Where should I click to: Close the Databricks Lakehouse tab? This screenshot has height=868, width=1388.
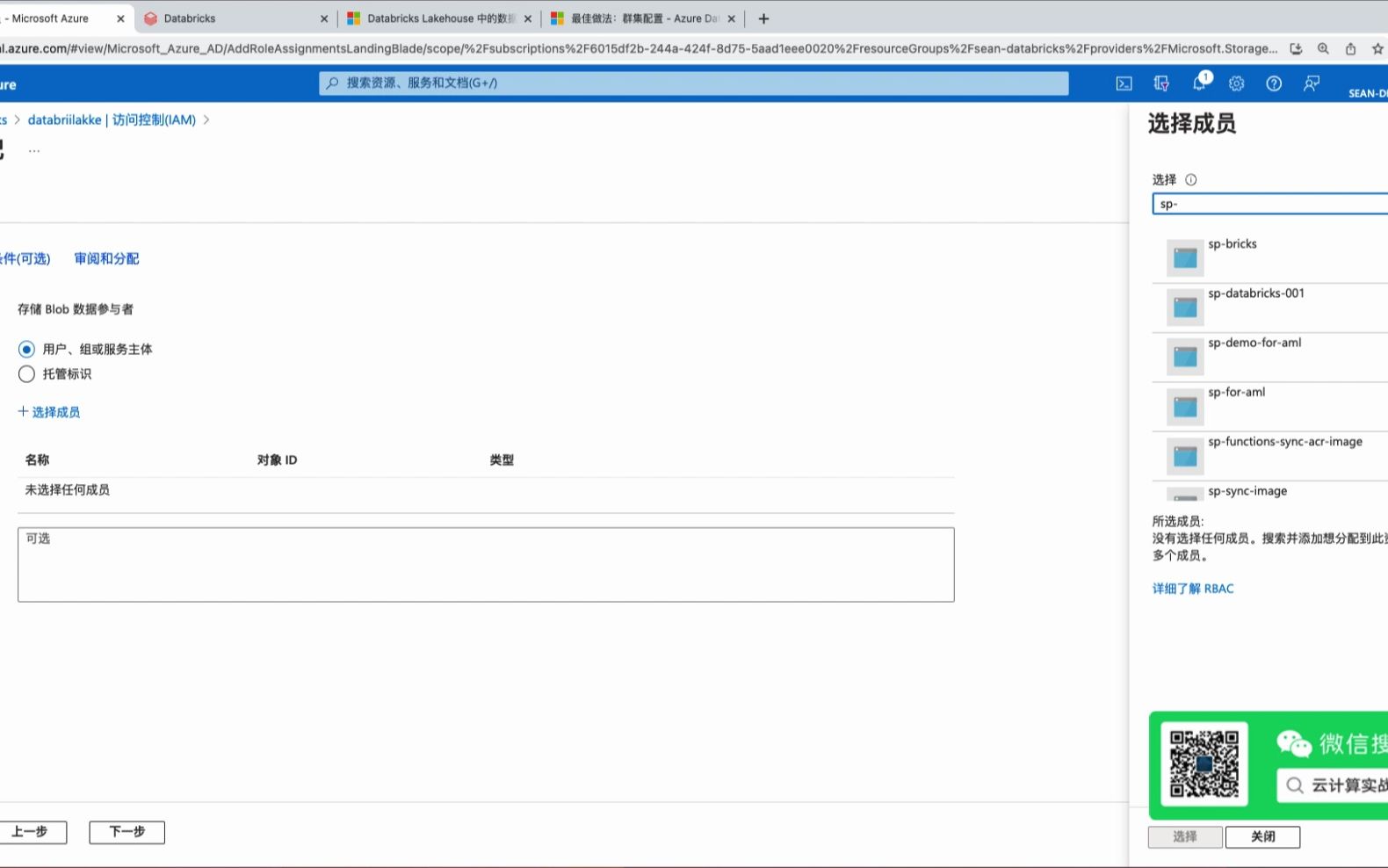[528, 18]
